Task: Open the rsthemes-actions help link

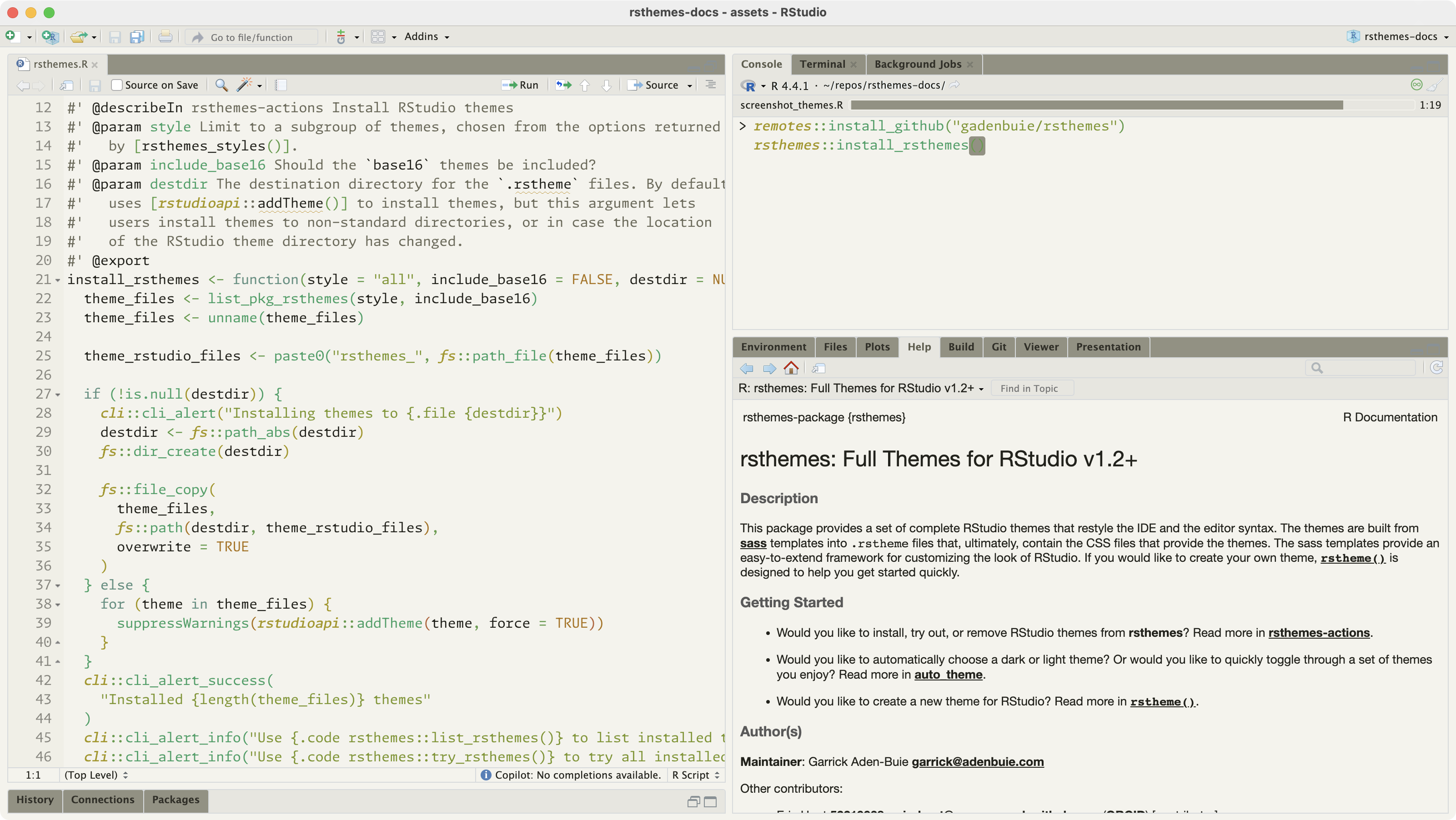Action: tap(1319, 632)
